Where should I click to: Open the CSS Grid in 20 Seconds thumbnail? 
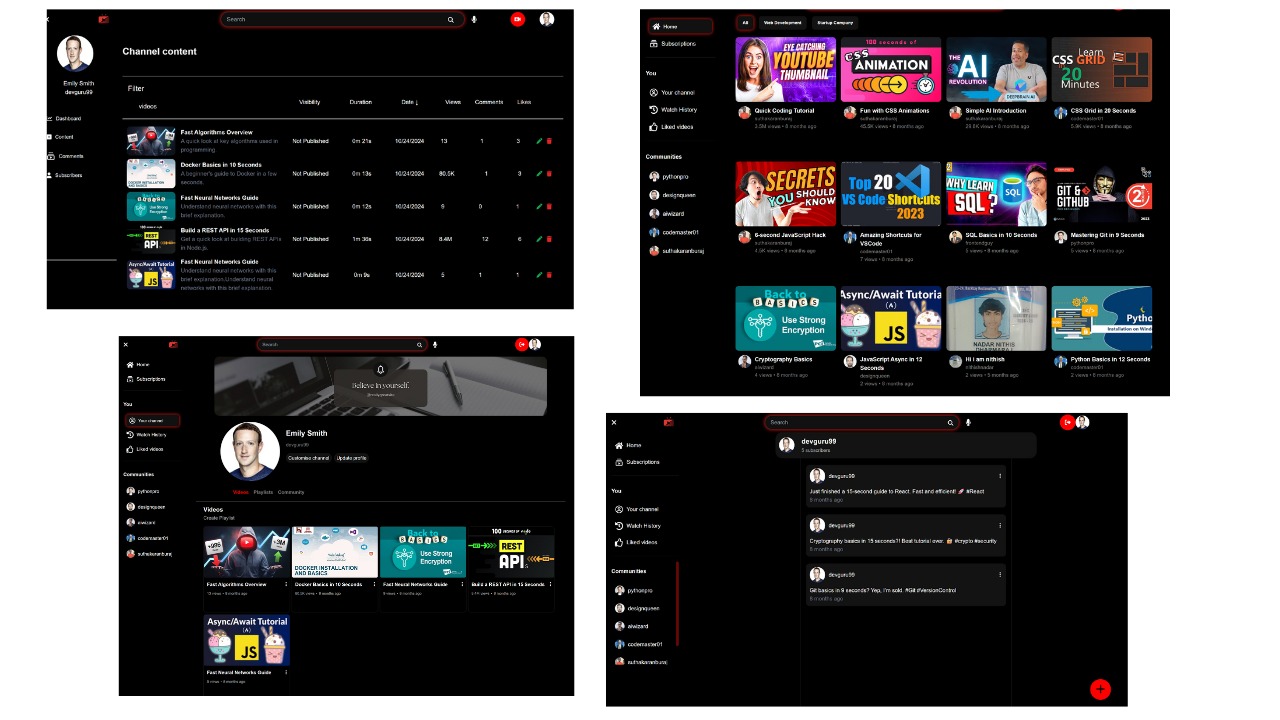coord(1102,69)
